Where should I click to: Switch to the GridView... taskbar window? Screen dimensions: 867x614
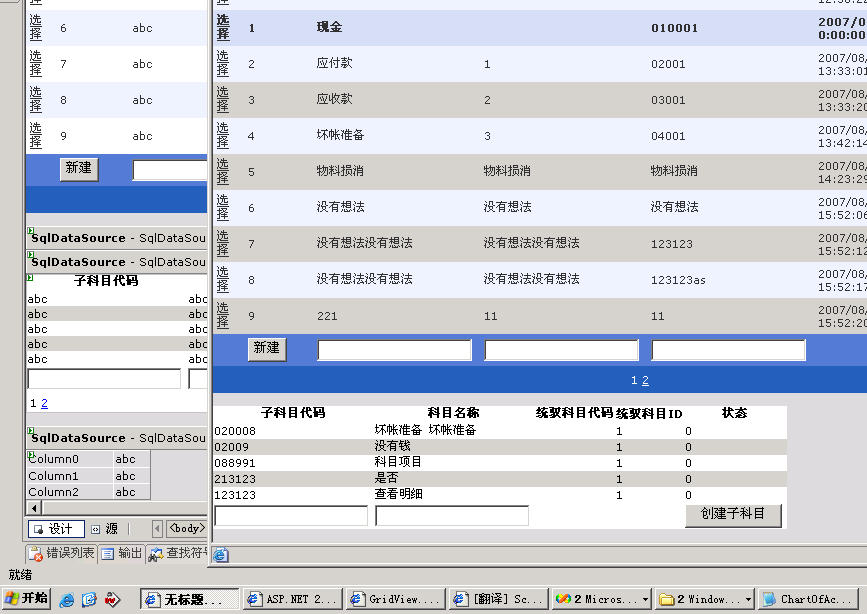[x=395, y=599]
